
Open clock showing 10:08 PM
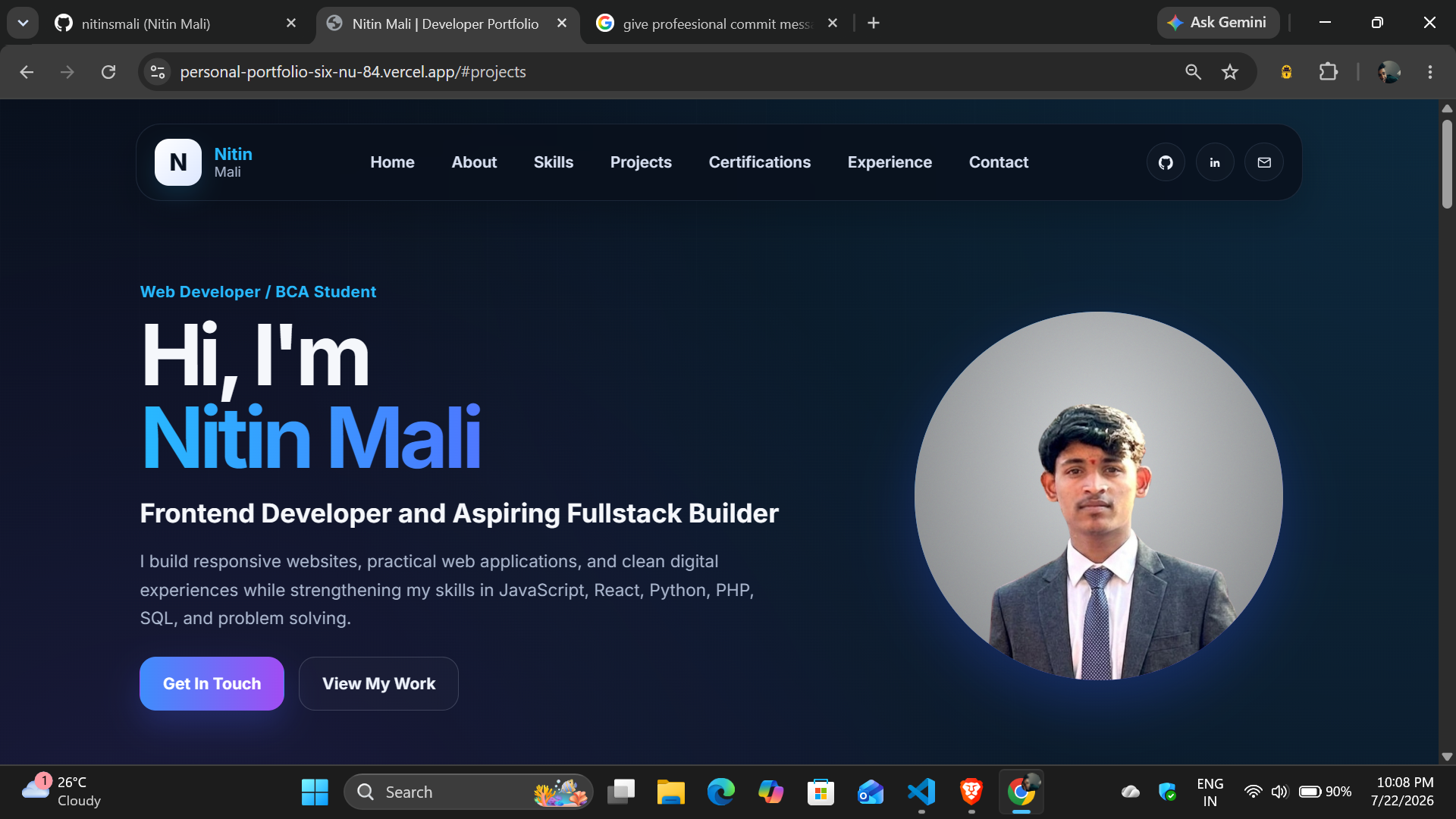pos(1403,791)
